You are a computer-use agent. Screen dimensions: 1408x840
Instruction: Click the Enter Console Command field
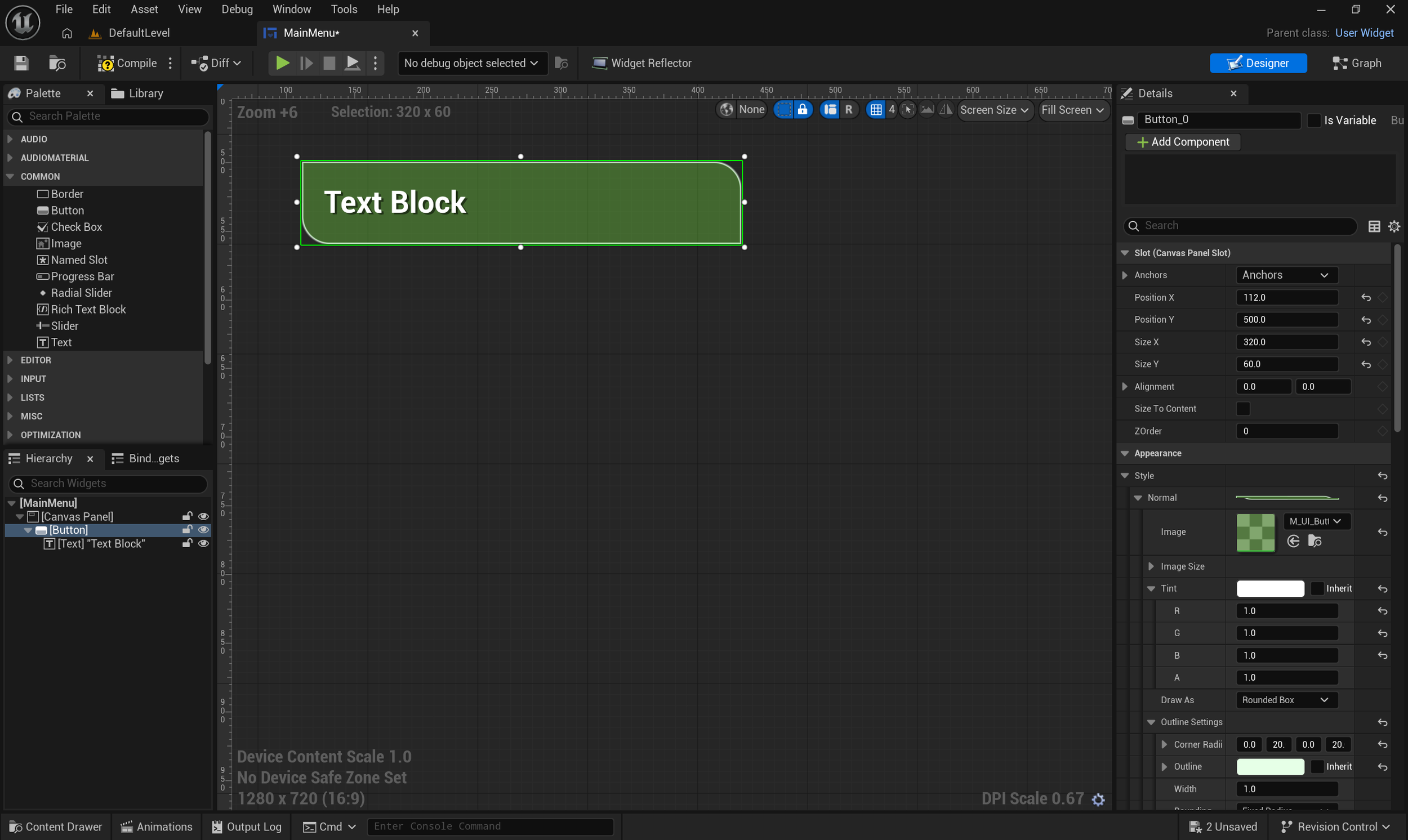pyautogui.click(x=491, y=827)
